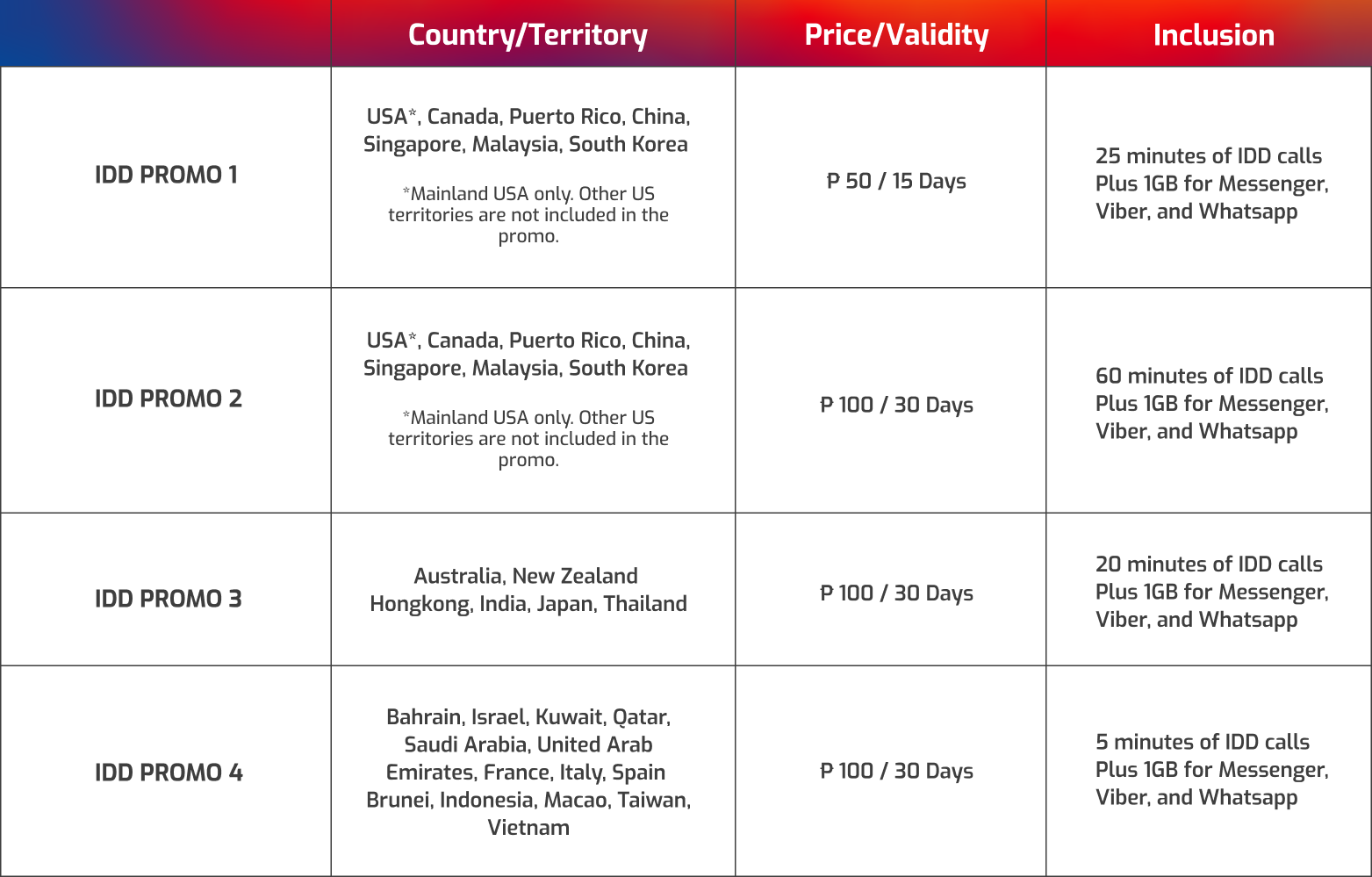Click the 60 minutes of IDD calls text

[x=1209, y=376]
